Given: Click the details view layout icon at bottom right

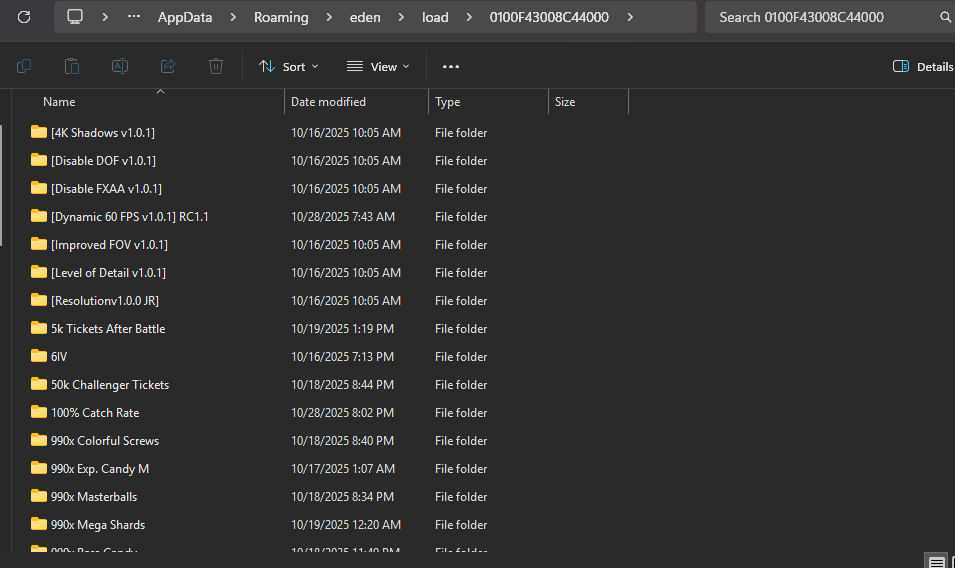Looking at the screenshot, I should click(x=937, y=562).
